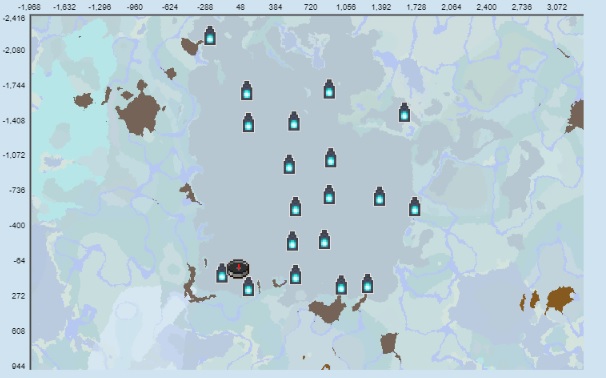The height and width of the screenshot is (378, 606).
Task: Select the lantern below the upper-left one
Action: pyautogui.click(x=248, y=123)
